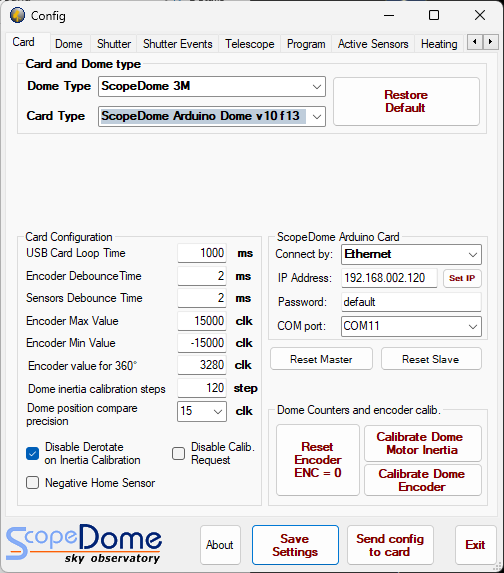The image size is (504, 573).
Task: Go to the Shutter Events tab
Action: point(178,44)
